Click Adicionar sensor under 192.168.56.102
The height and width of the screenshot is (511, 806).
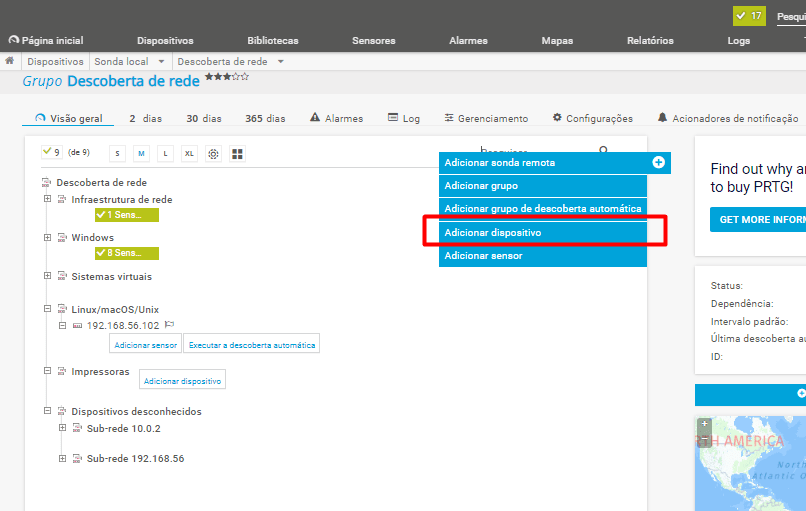point(145,345)
